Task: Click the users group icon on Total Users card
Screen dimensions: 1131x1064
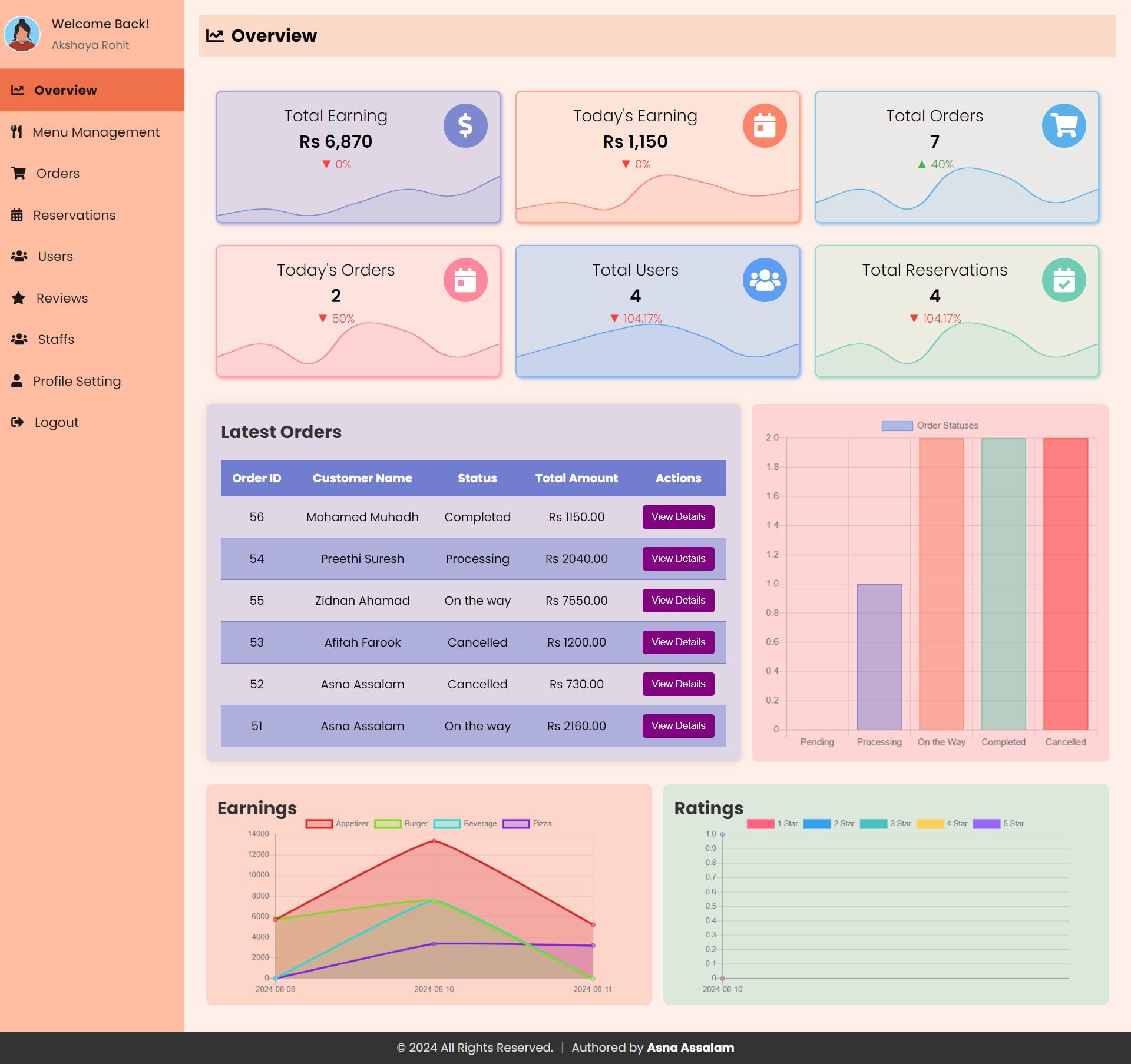Action: pyautogui.click(x=765, y=280)
